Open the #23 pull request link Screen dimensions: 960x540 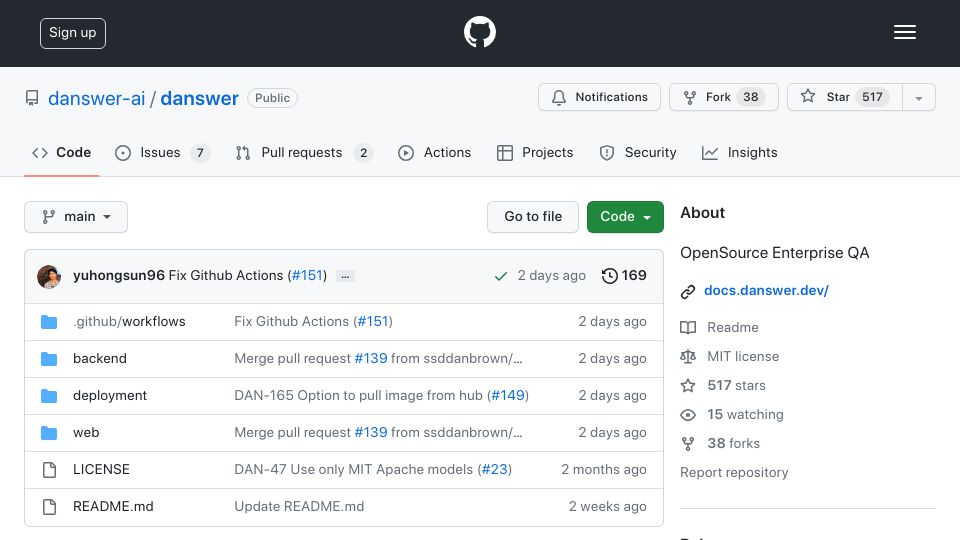[x=495, y=469]
